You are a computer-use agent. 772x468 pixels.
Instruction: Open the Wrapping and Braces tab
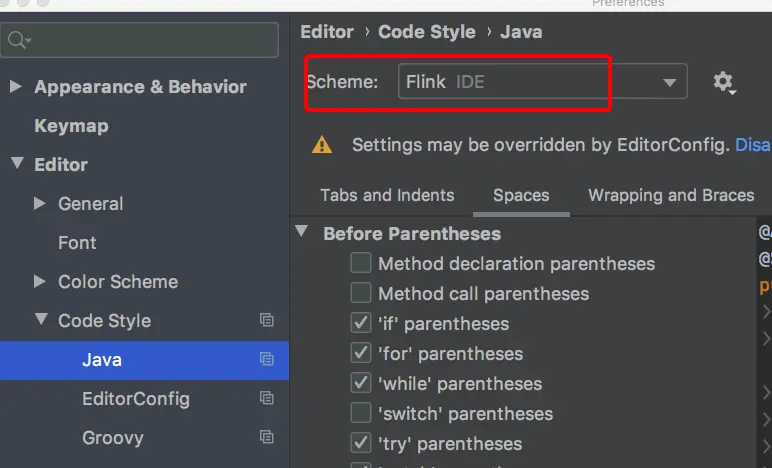(x=671, y=195)
